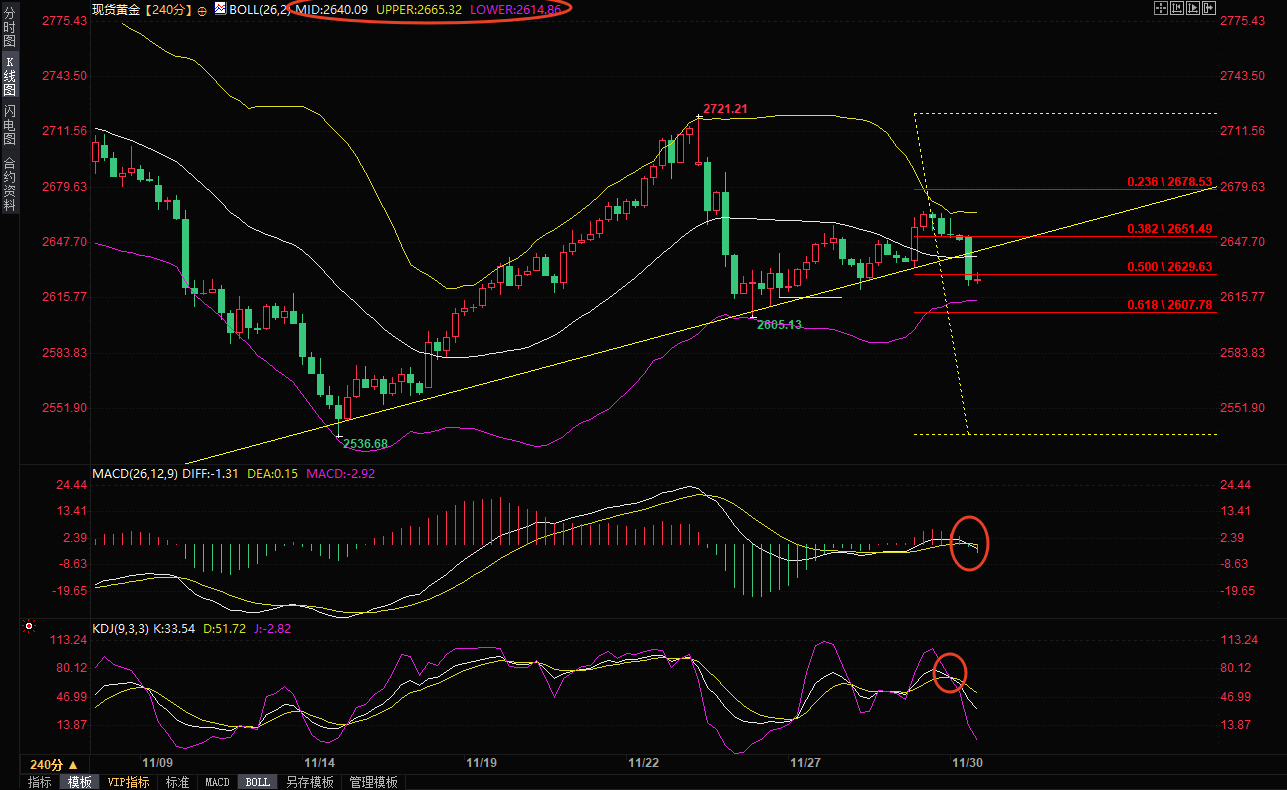Screen dimensions: 1287x790
Task: Click 管理模板 to manage templates
Action: click(x=373, y=782)
